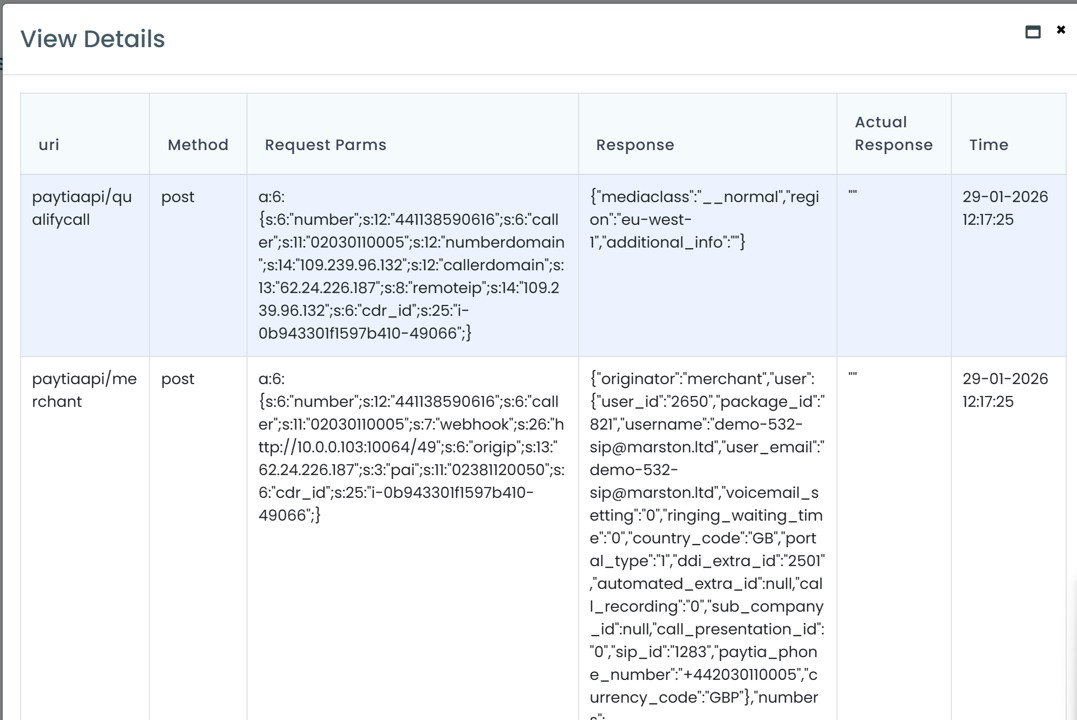
Task: Click the timestamp in the merchant row
Action: (x=1005, y=390)
